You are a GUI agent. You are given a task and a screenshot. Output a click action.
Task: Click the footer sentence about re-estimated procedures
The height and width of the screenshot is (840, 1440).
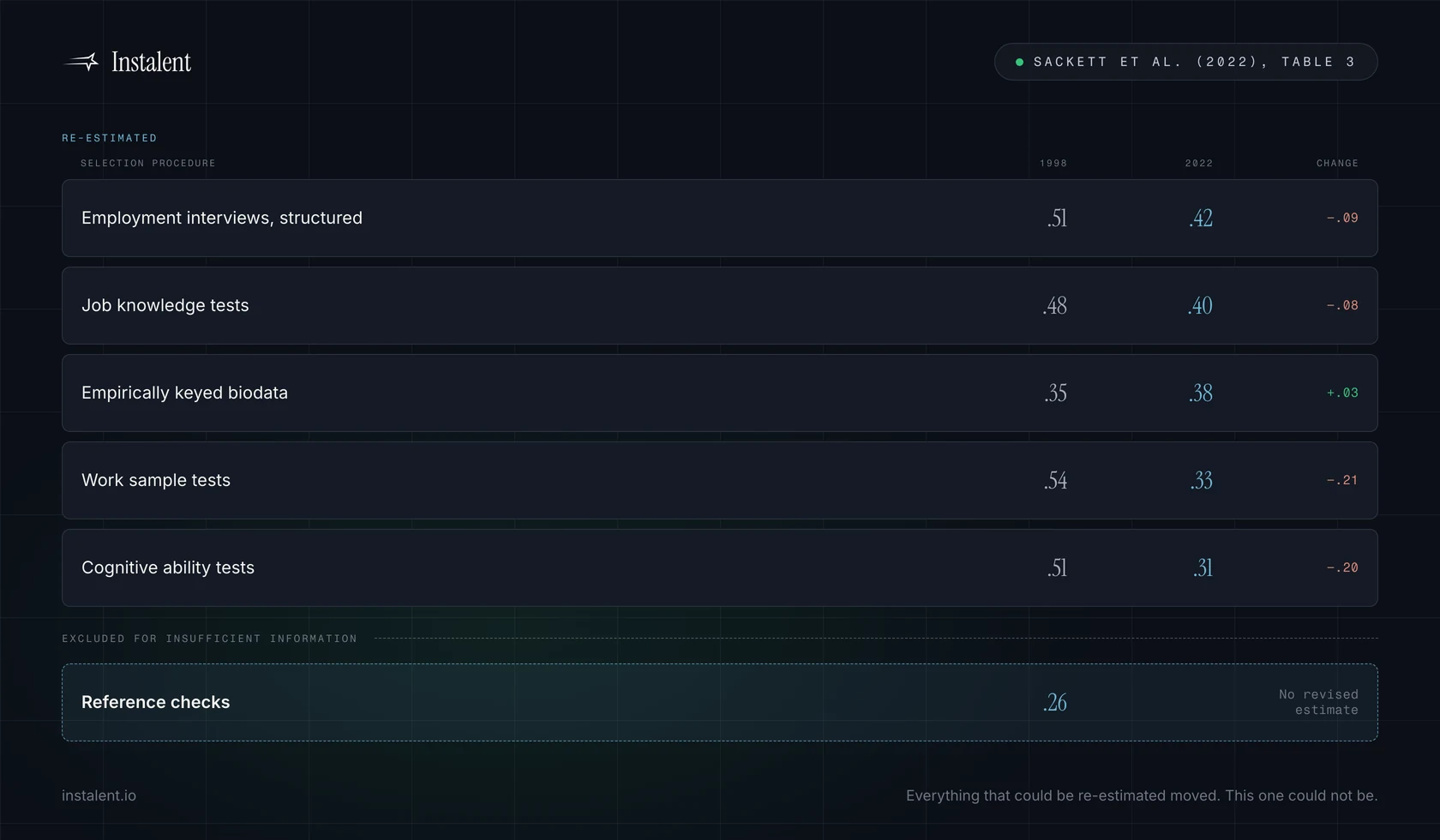1142,795
